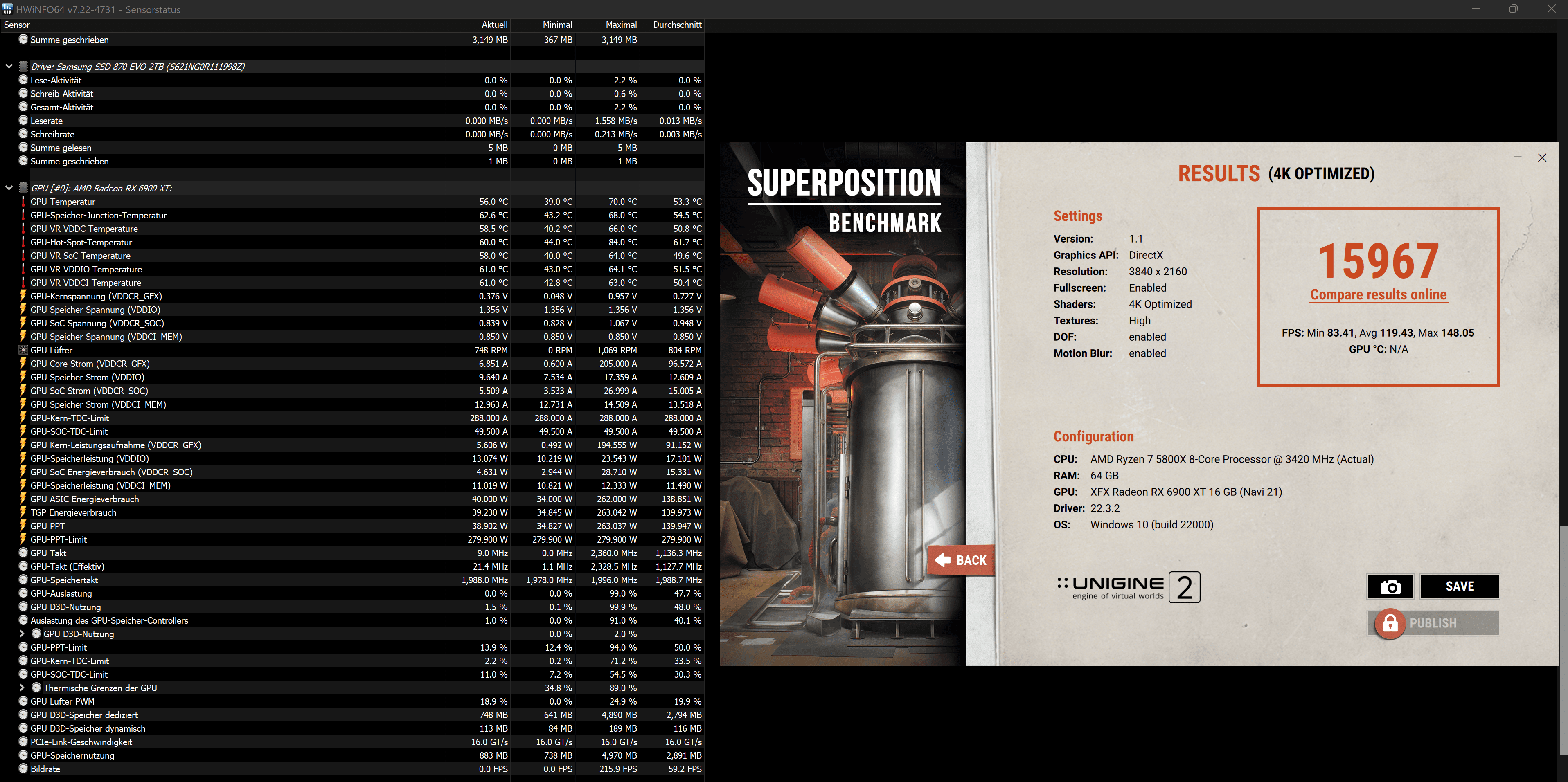Expand the GPU D3D-Nutzung subgroup

[x=23, y=634]
